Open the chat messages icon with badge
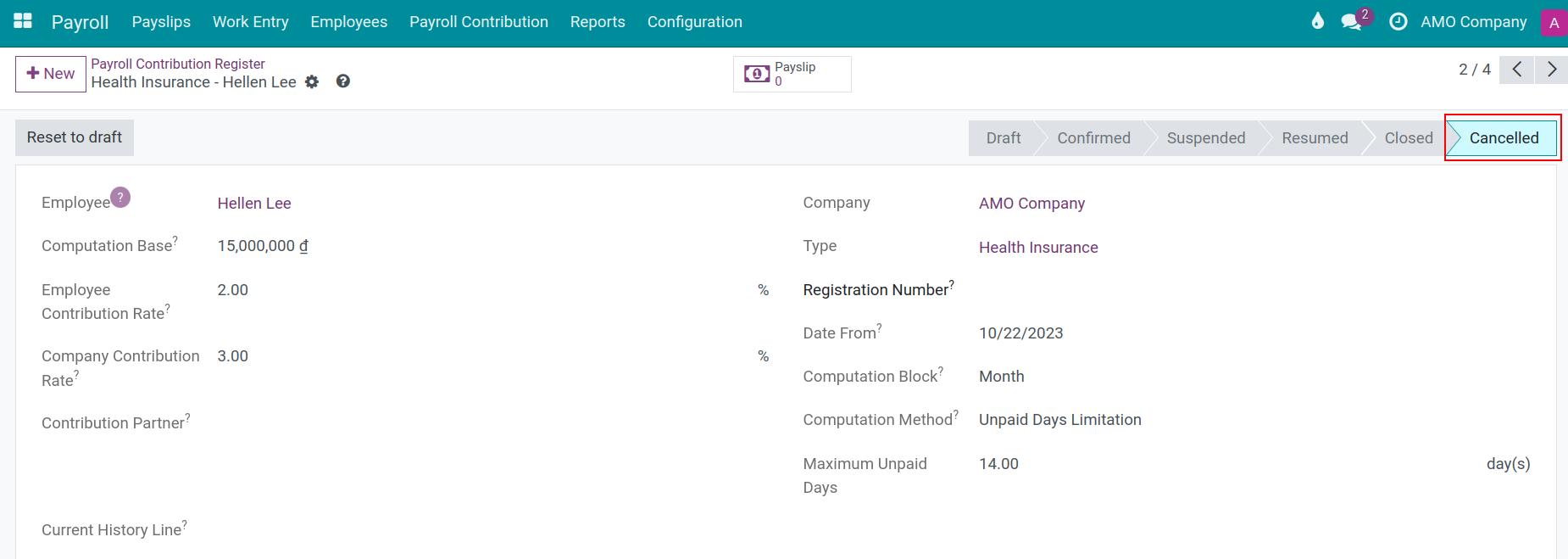The height and width of the screenshot is (559, 1568). point(1353,22)
